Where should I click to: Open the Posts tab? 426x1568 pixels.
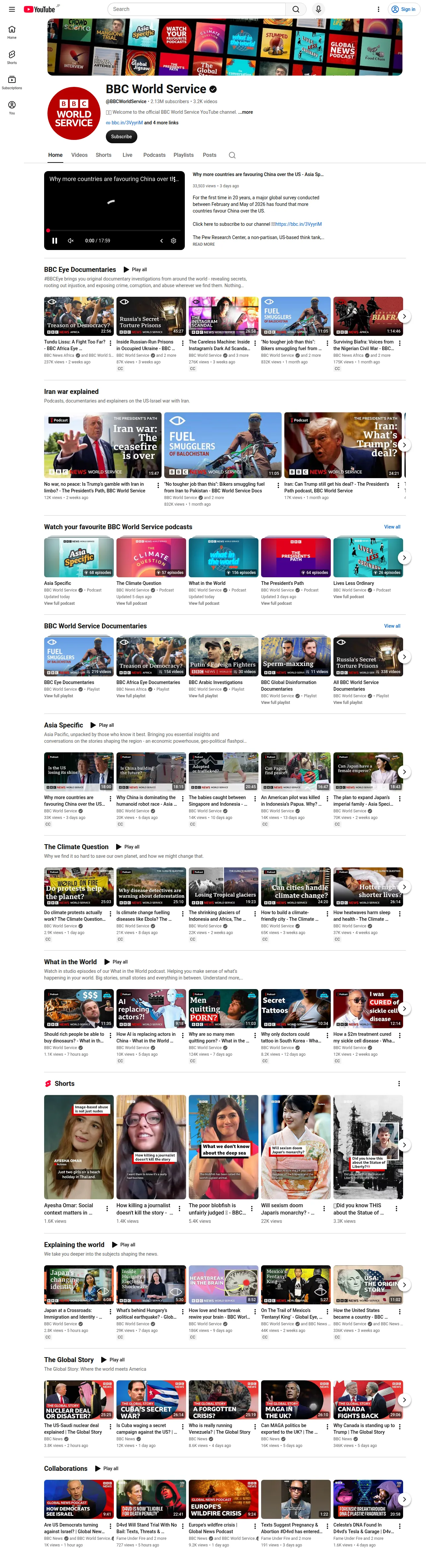click(x=210, y=155)
